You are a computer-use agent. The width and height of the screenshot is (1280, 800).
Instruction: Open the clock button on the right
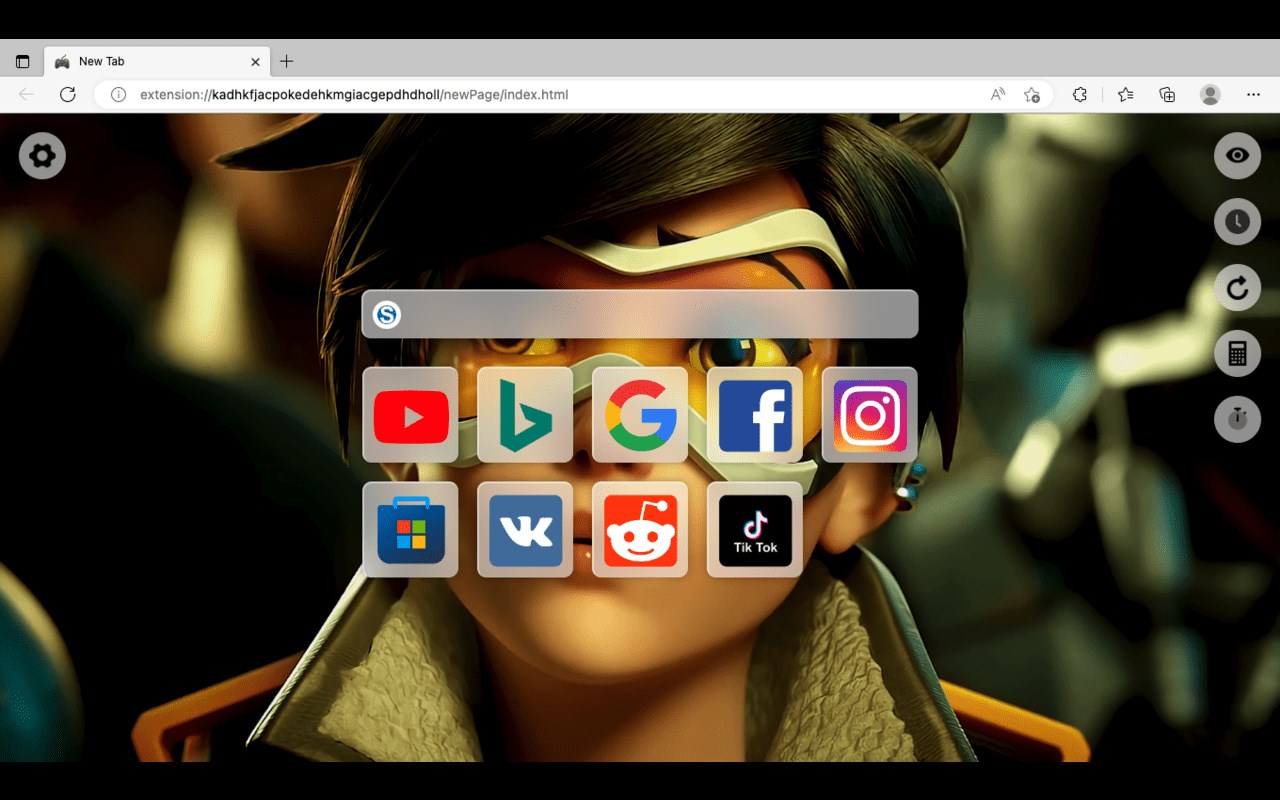pyautogui.click(x=1237, y=222)
